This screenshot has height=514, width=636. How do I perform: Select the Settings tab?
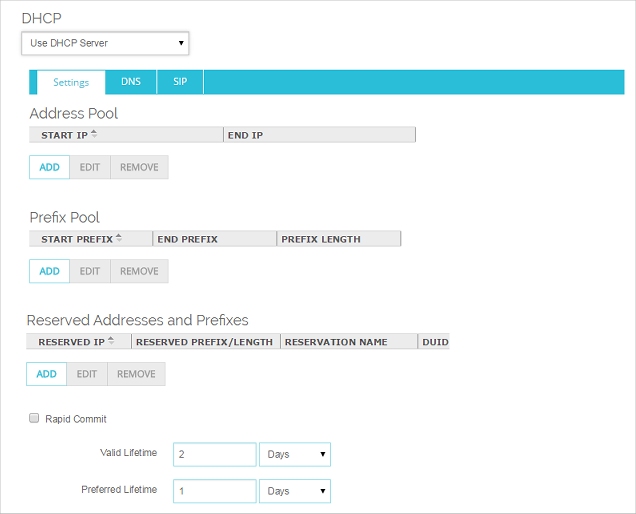pyautogui.click(x=71, y=82)
